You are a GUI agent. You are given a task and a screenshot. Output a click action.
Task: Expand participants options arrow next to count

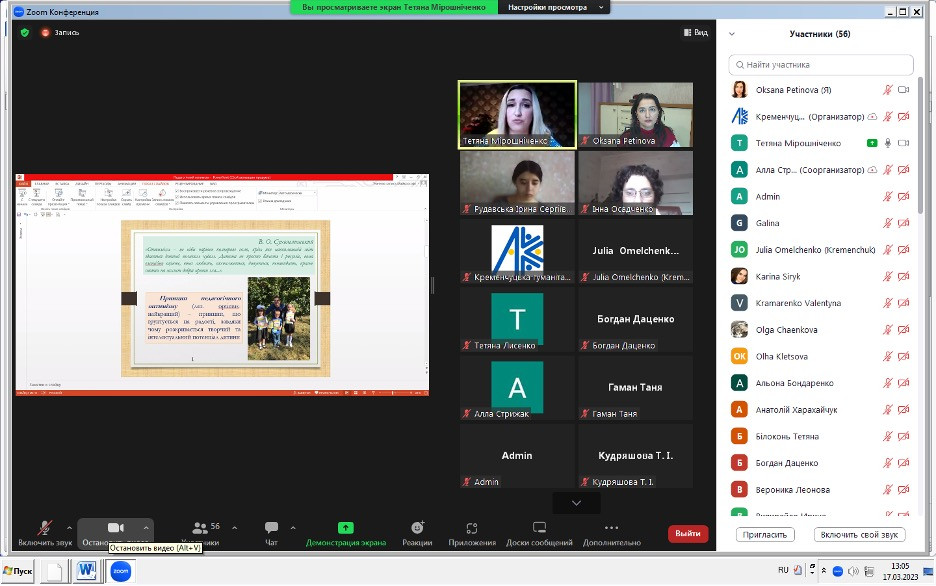coord(235,528)
